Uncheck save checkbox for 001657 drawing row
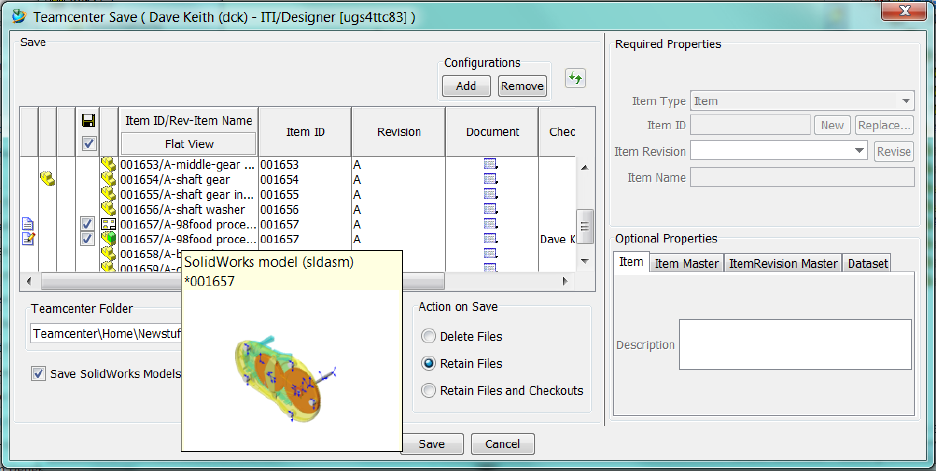The width and height of the screenshot is (936, 471). click(88, 224)
